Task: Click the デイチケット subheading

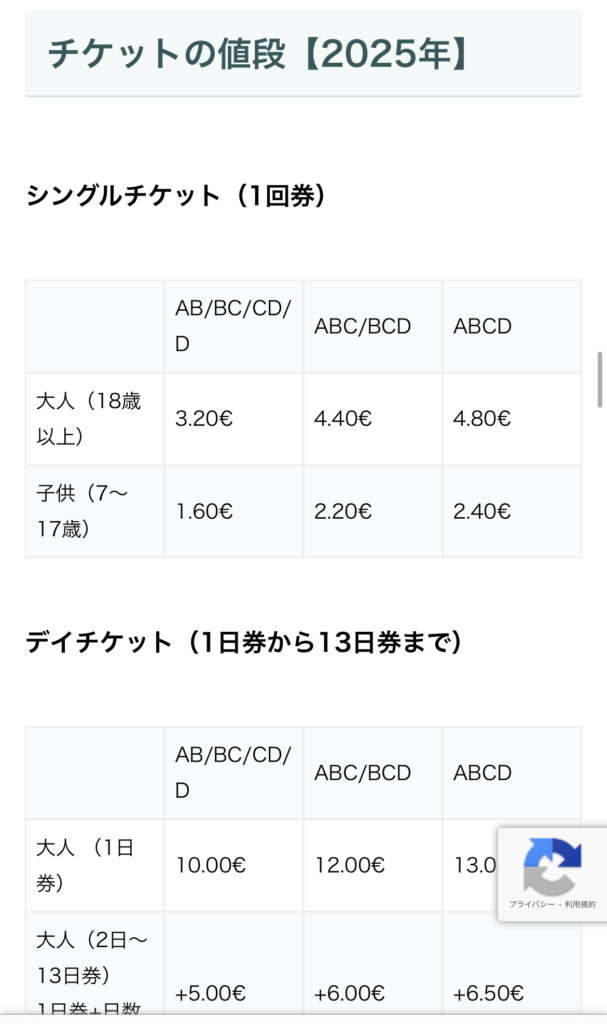Action: (244, 642)
